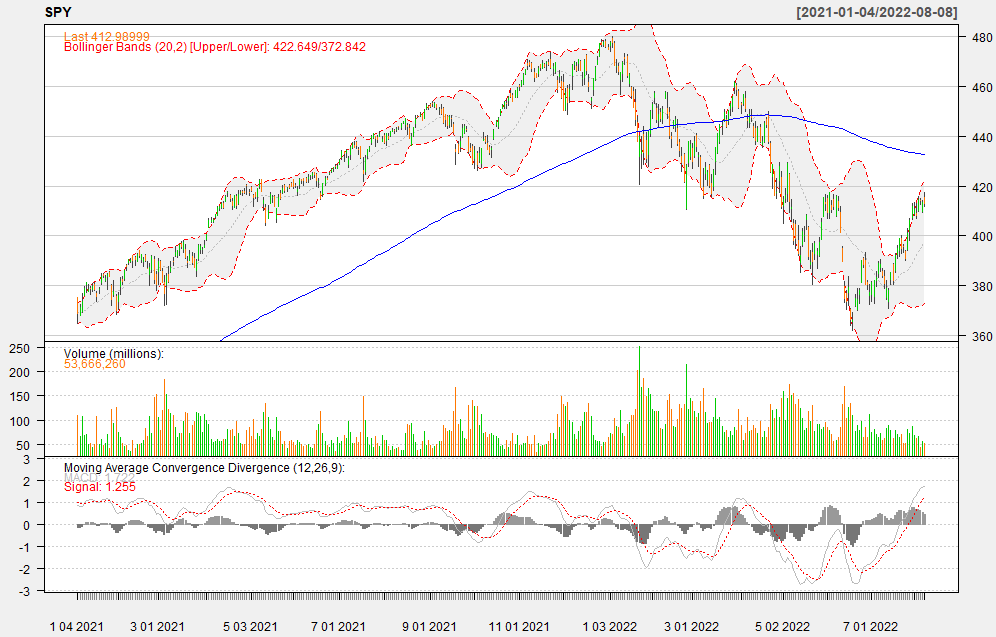Click the 480 price axis label

click(x=982, y=37)
